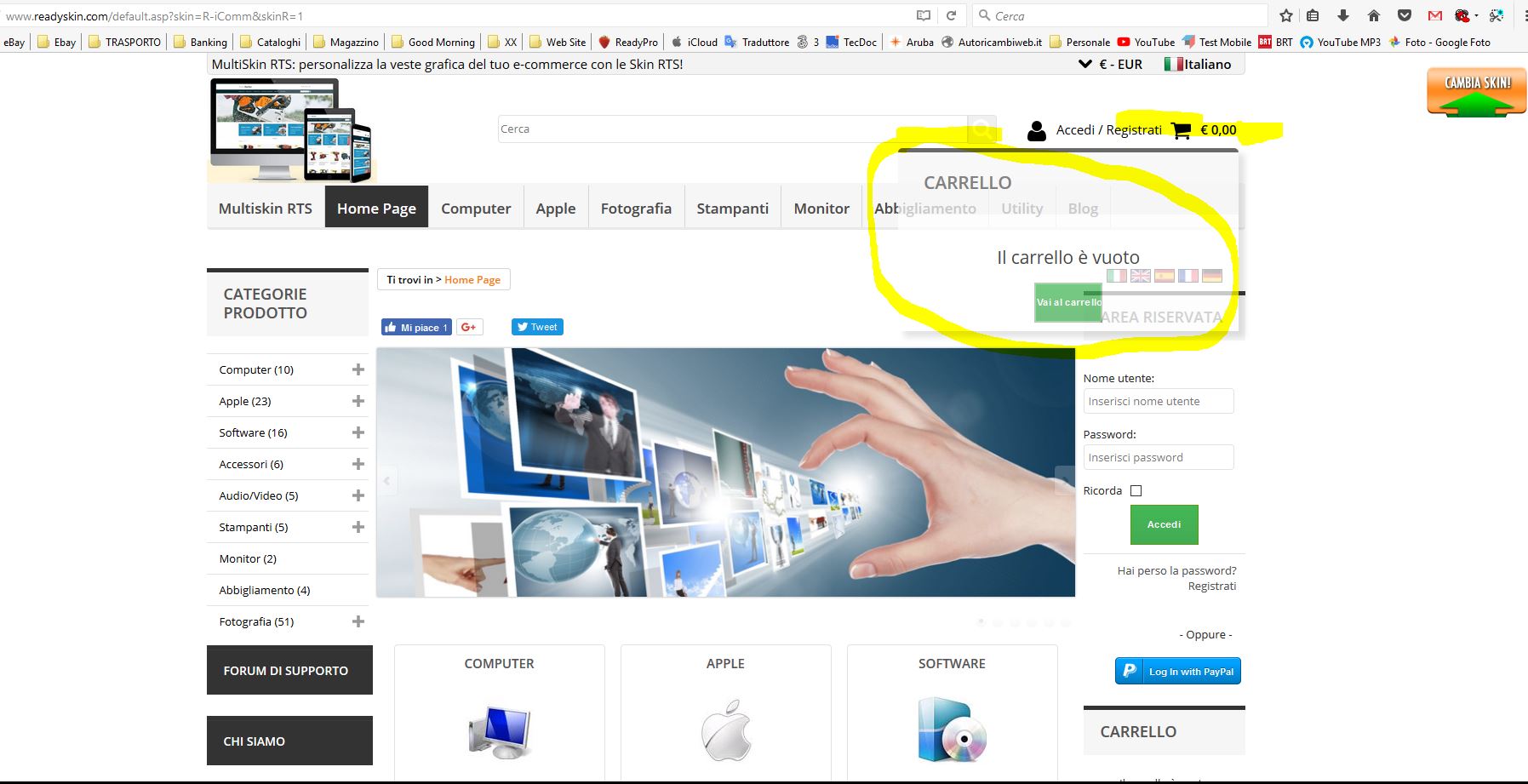Screen dimensions: 1528x784
Task: Click the Software box category icon
Action: pyautogui.click(x=952, y=730)
